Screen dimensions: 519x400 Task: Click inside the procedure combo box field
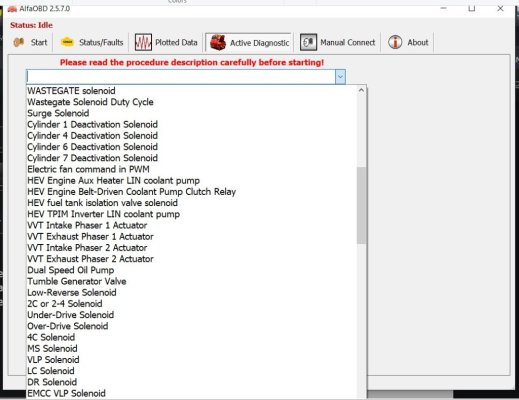pyautogui.click(x=181, y=77)
